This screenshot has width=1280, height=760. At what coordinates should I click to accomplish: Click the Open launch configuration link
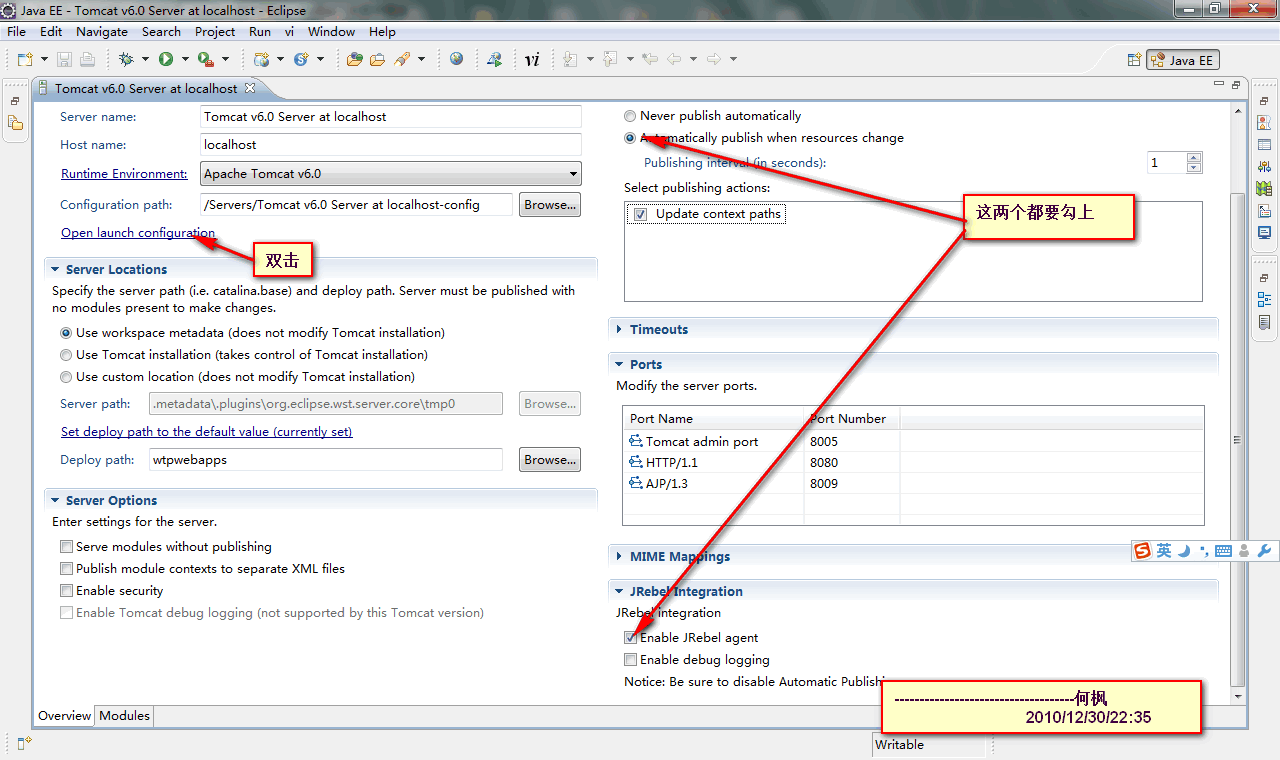tap(137, 233)
